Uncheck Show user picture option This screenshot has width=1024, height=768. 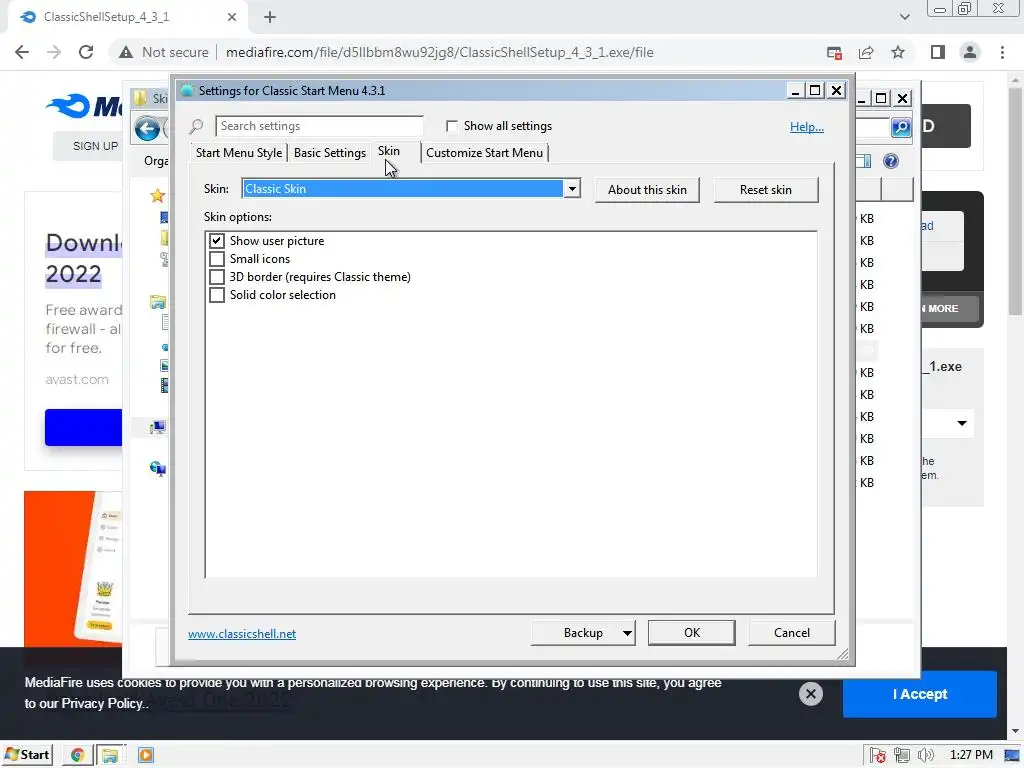[217, 240]
